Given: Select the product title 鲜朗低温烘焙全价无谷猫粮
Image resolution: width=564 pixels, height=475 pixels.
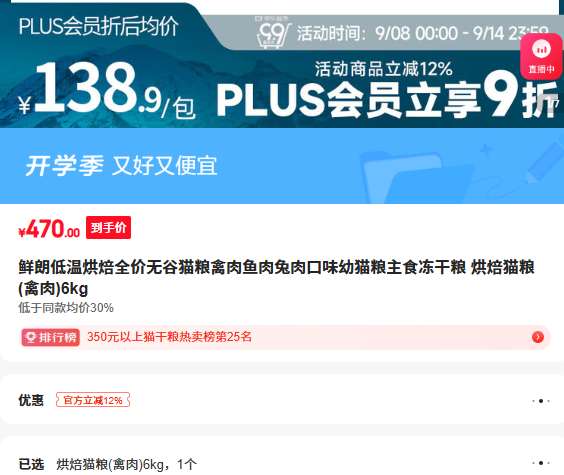Looking at the screenshot, I should coord(276,278).
